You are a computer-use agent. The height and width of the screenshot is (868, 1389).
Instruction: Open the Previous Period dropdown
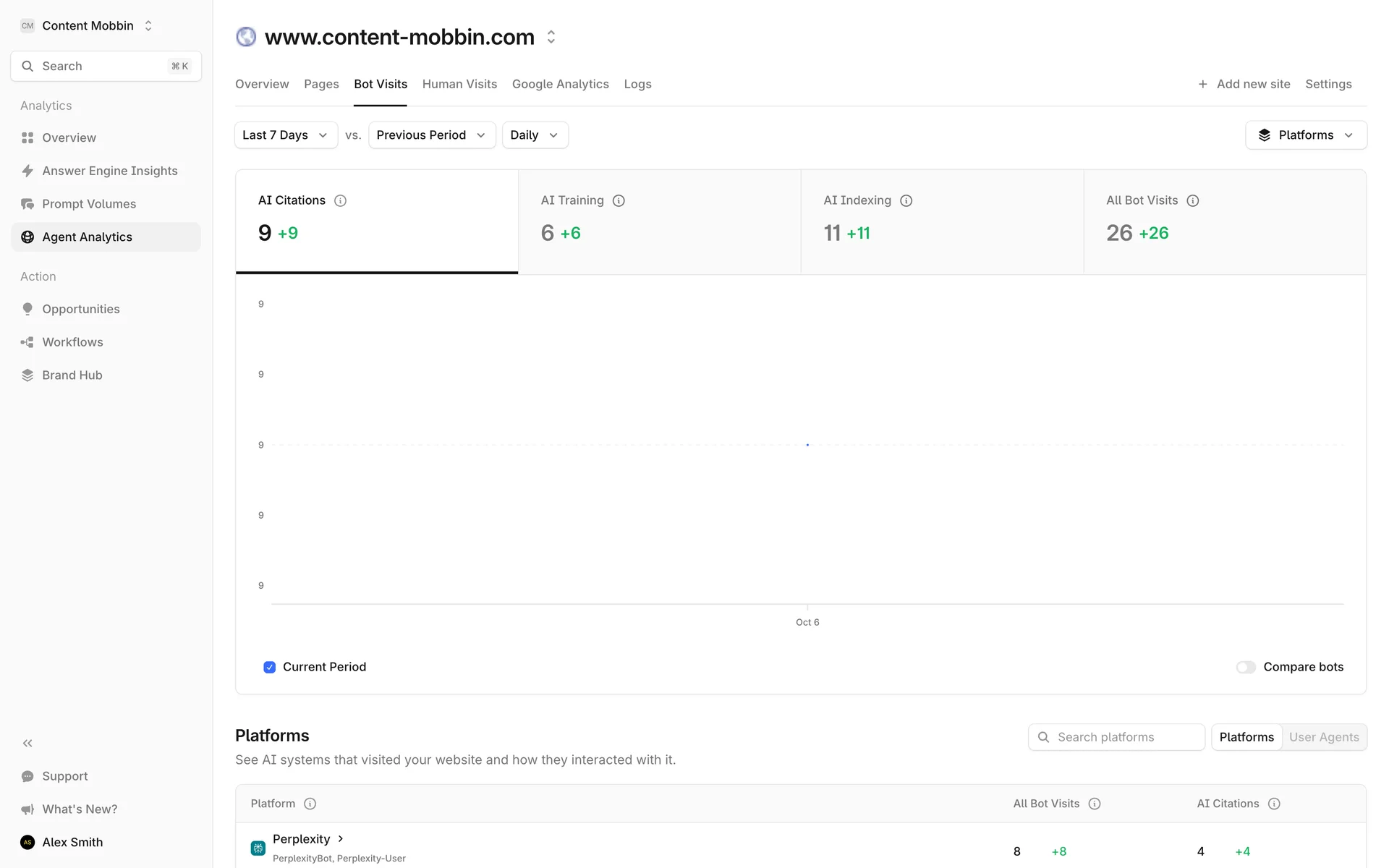tap(431, 135)
